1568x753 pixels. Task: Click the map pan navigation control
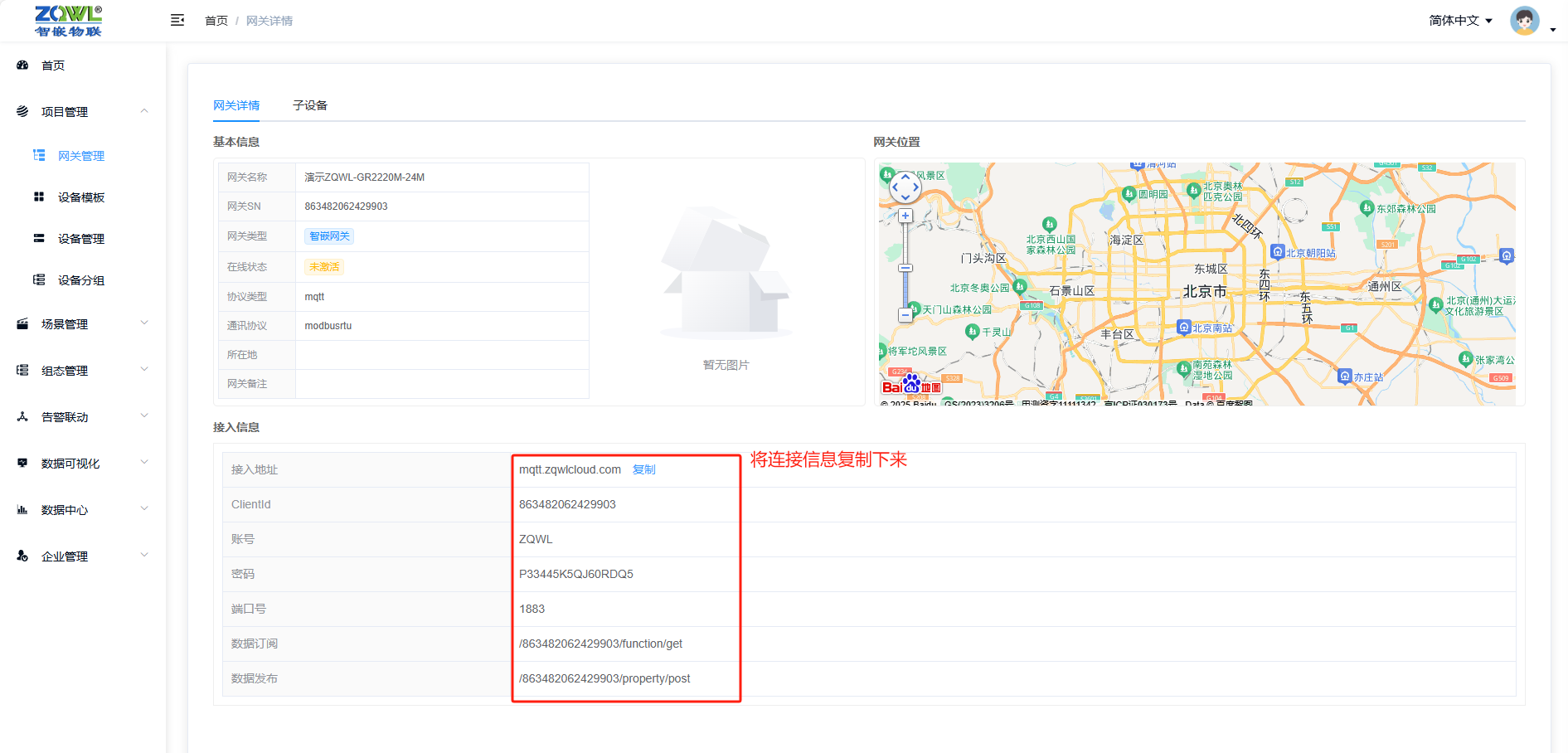point(905,187)
